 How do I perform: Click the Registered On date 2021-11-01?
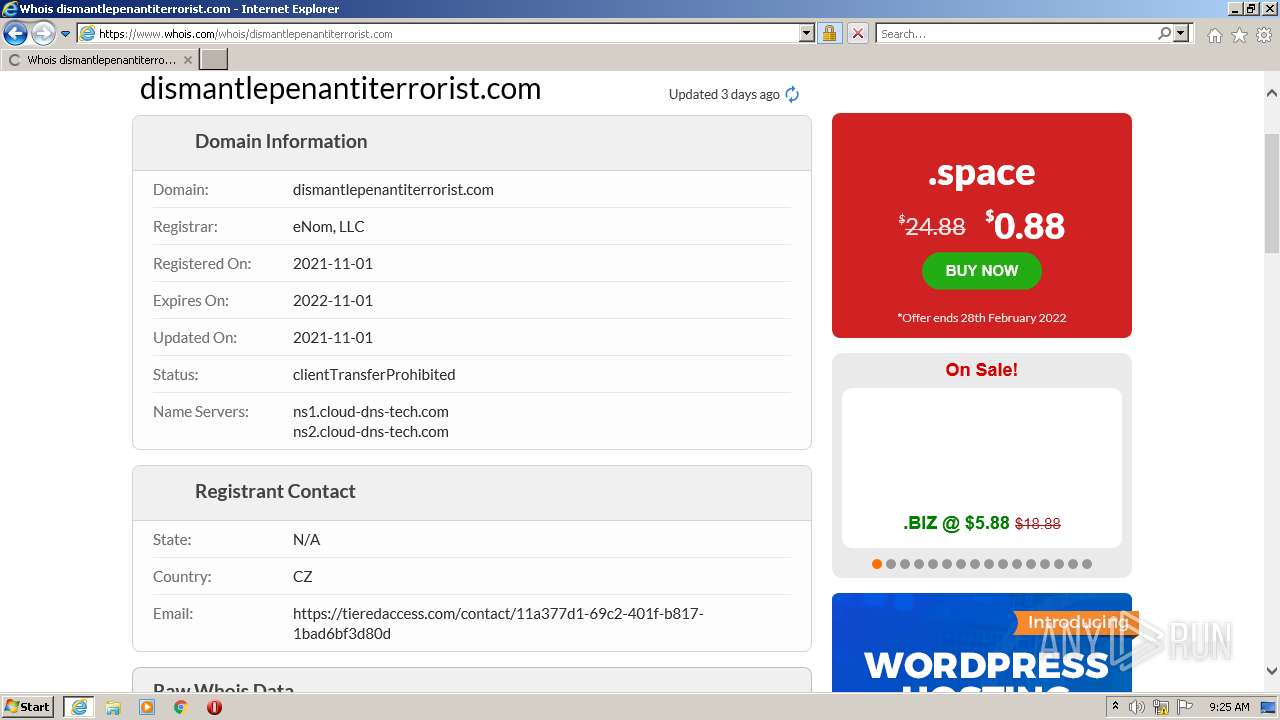332,264
